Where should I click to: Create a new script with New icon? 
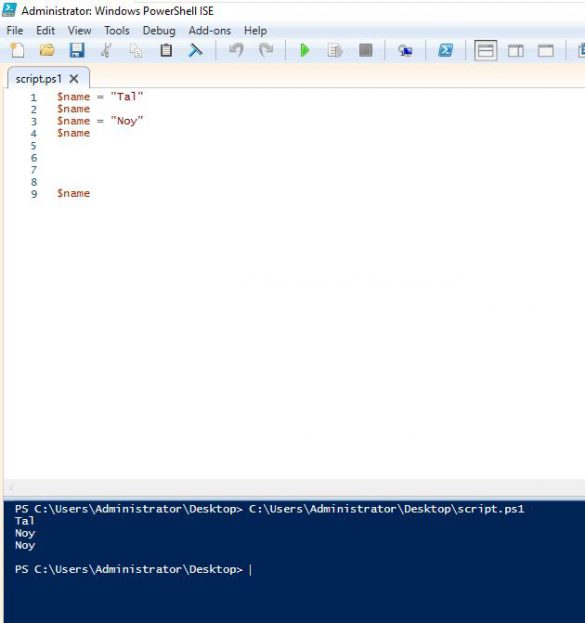pyautogui.click(x=17, y=50)
